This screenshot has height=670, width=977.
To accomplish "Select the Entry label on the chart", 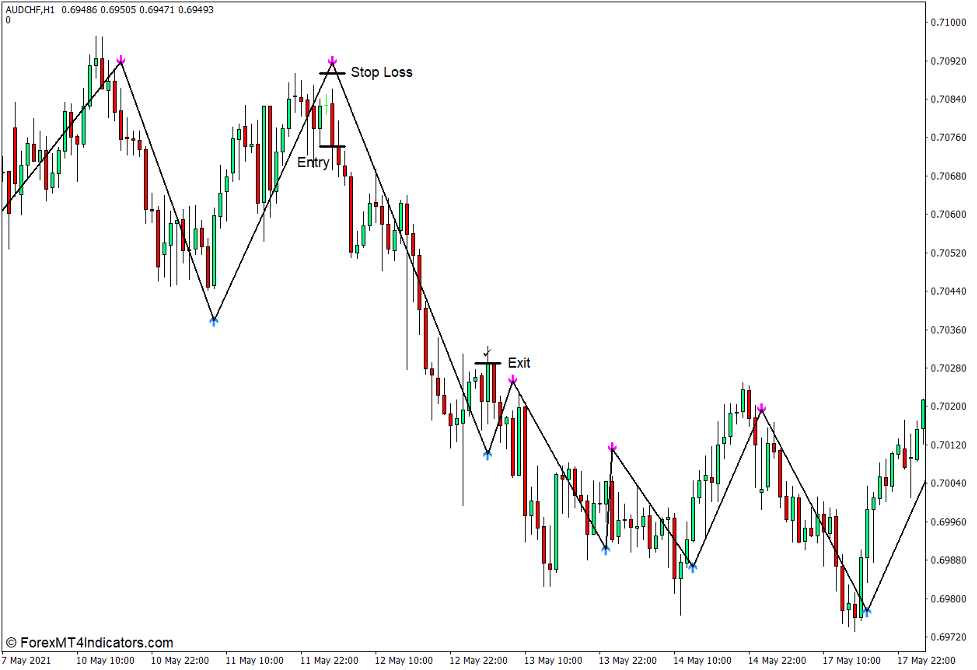I will tap(315, 162).
